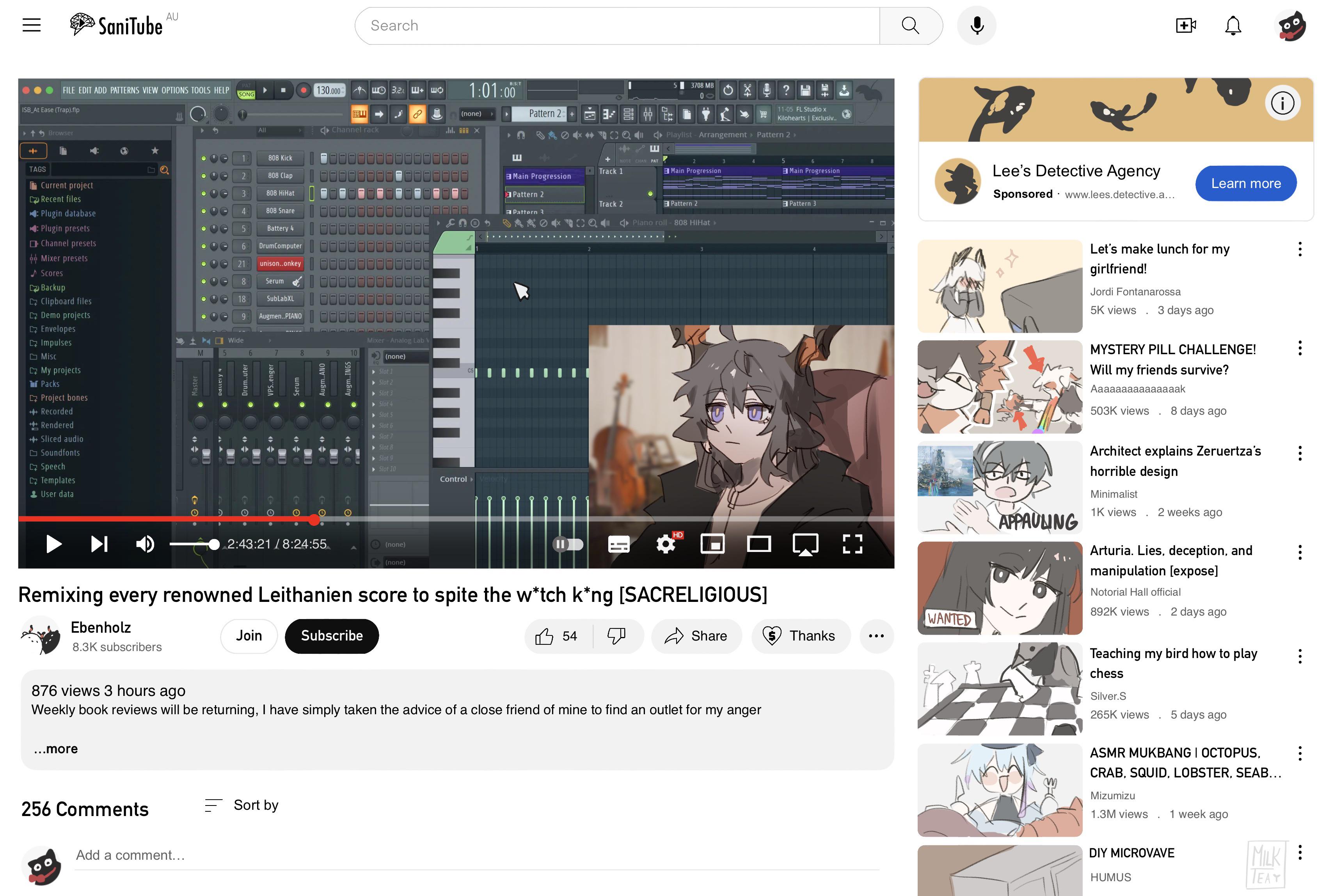Open Let's make lunch video thumbnail
Screen dimensions: 1332x896
pyautogui.click(x=1000, y=286)
